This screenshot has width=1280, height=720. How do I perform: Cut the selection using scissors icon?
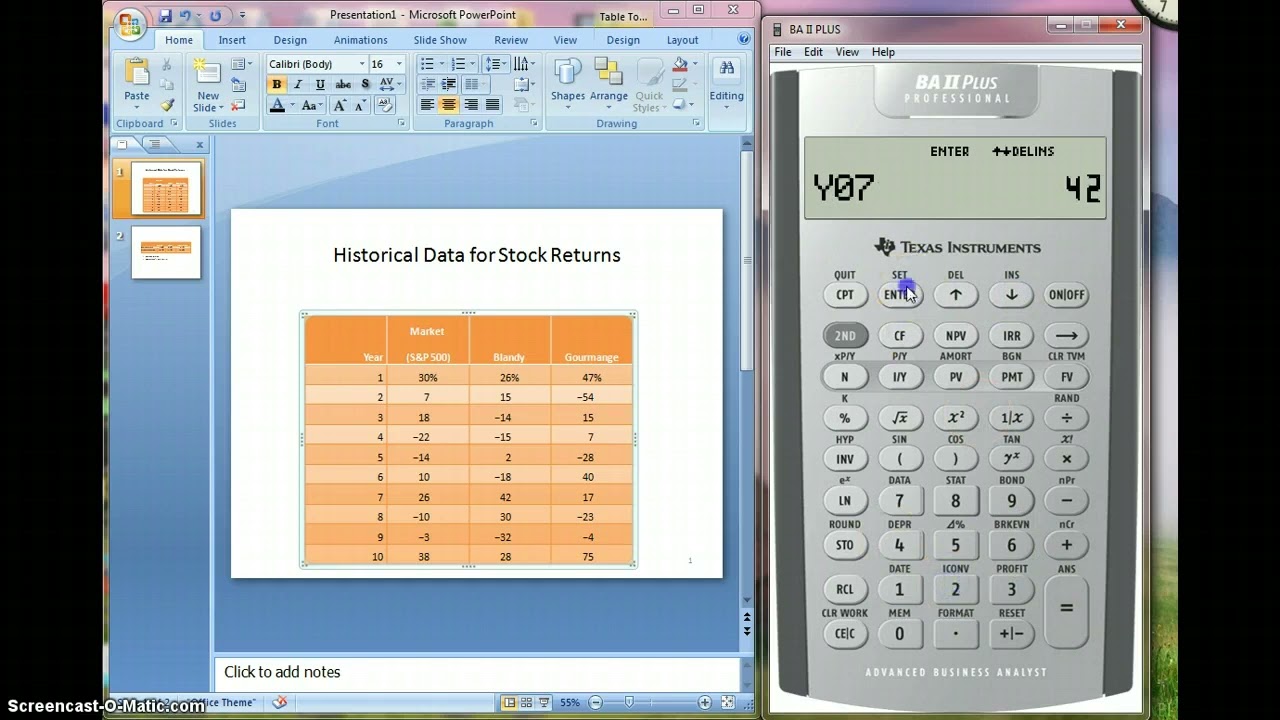[x=167, y=65]
